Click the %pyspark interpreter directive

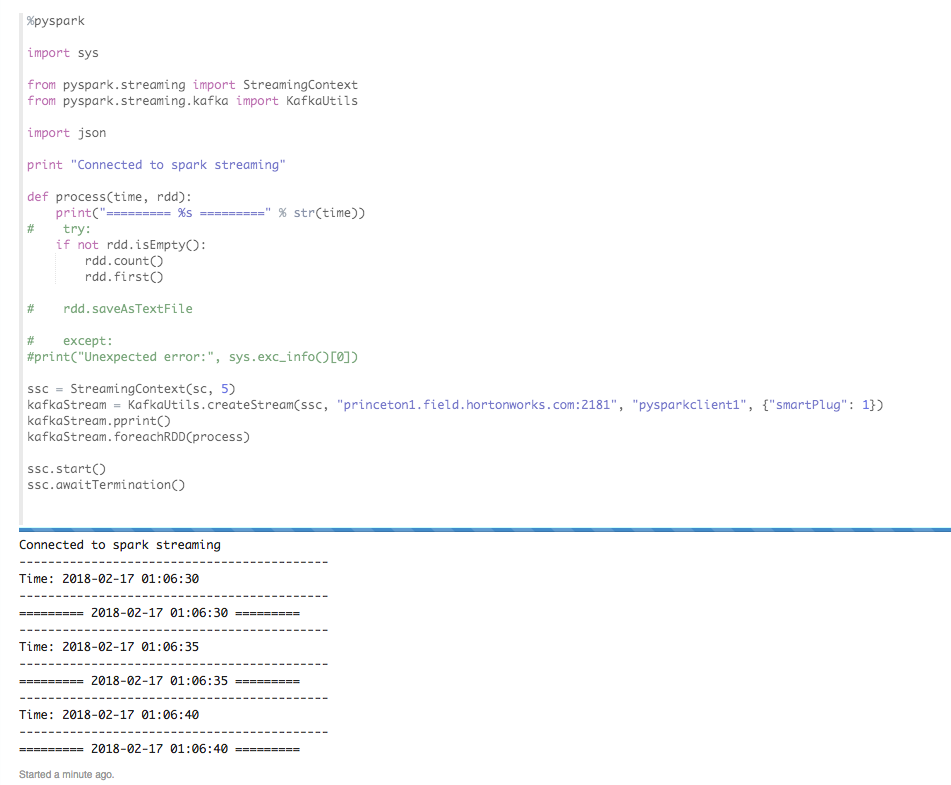pyautogui.click(x=55, y=20)
